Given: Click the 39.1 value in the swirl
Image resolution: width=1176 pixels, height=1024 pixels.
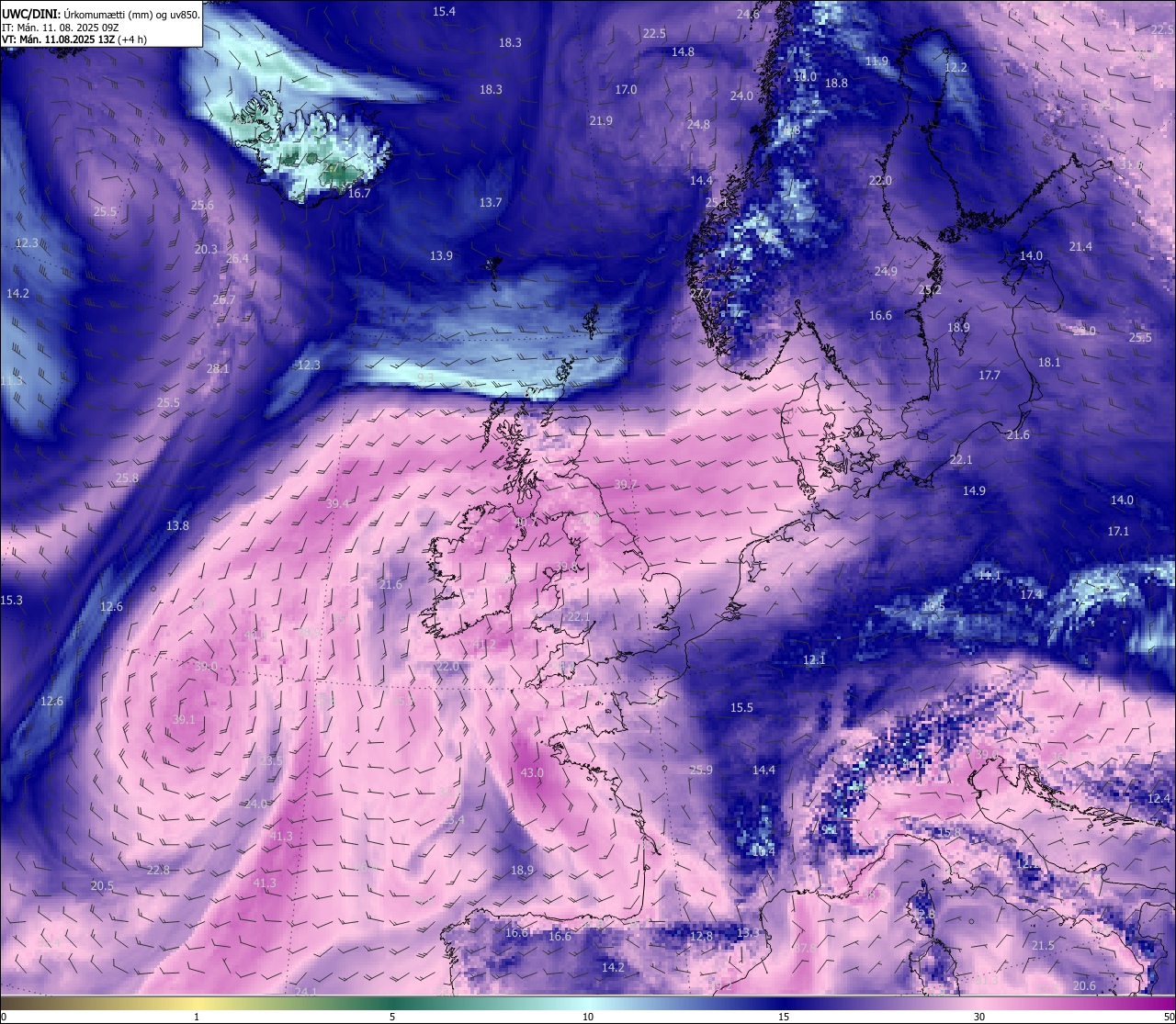Looking at the screenshot, I should [184, 719].
